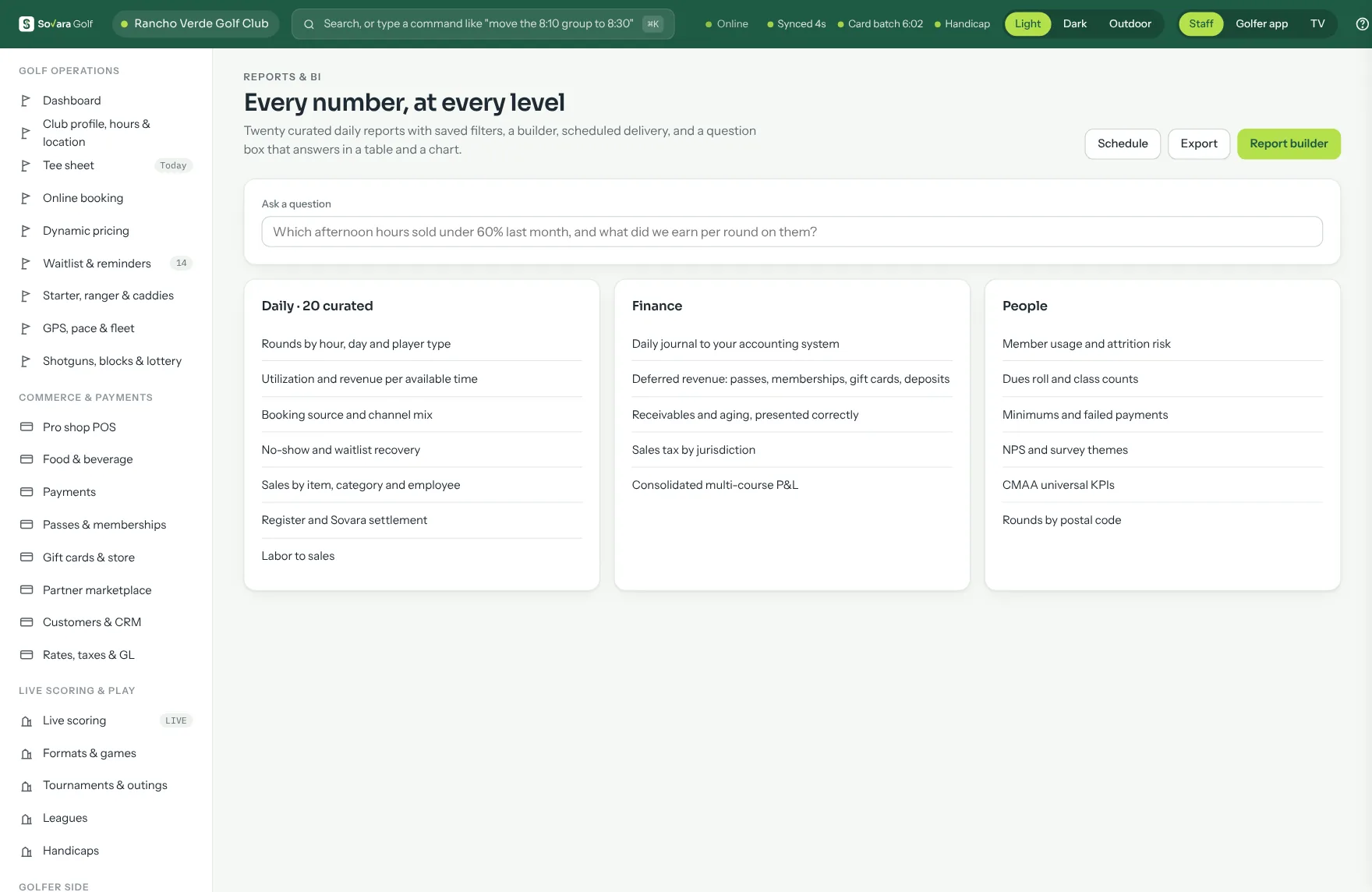The image size is (1372, 892).
Task: Open Rounds by hour, day and player type report
Action: coord(422,344)
